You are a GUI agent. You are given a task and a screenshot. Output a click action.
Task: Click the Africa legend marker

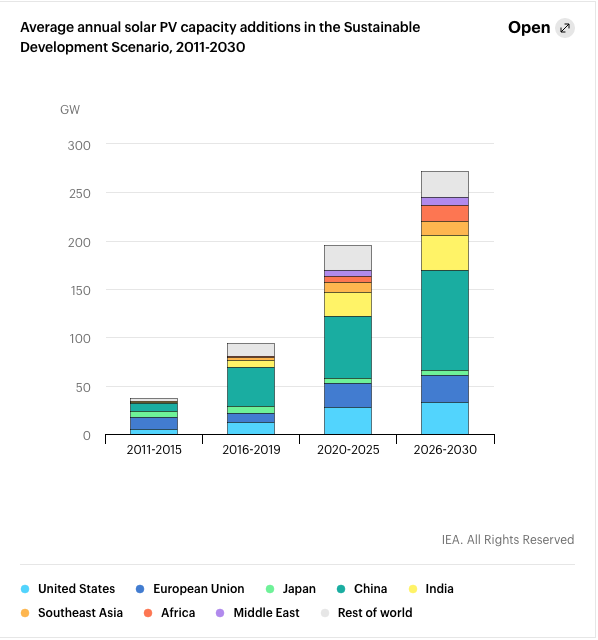pyautogui.click(x=148, y=613)
